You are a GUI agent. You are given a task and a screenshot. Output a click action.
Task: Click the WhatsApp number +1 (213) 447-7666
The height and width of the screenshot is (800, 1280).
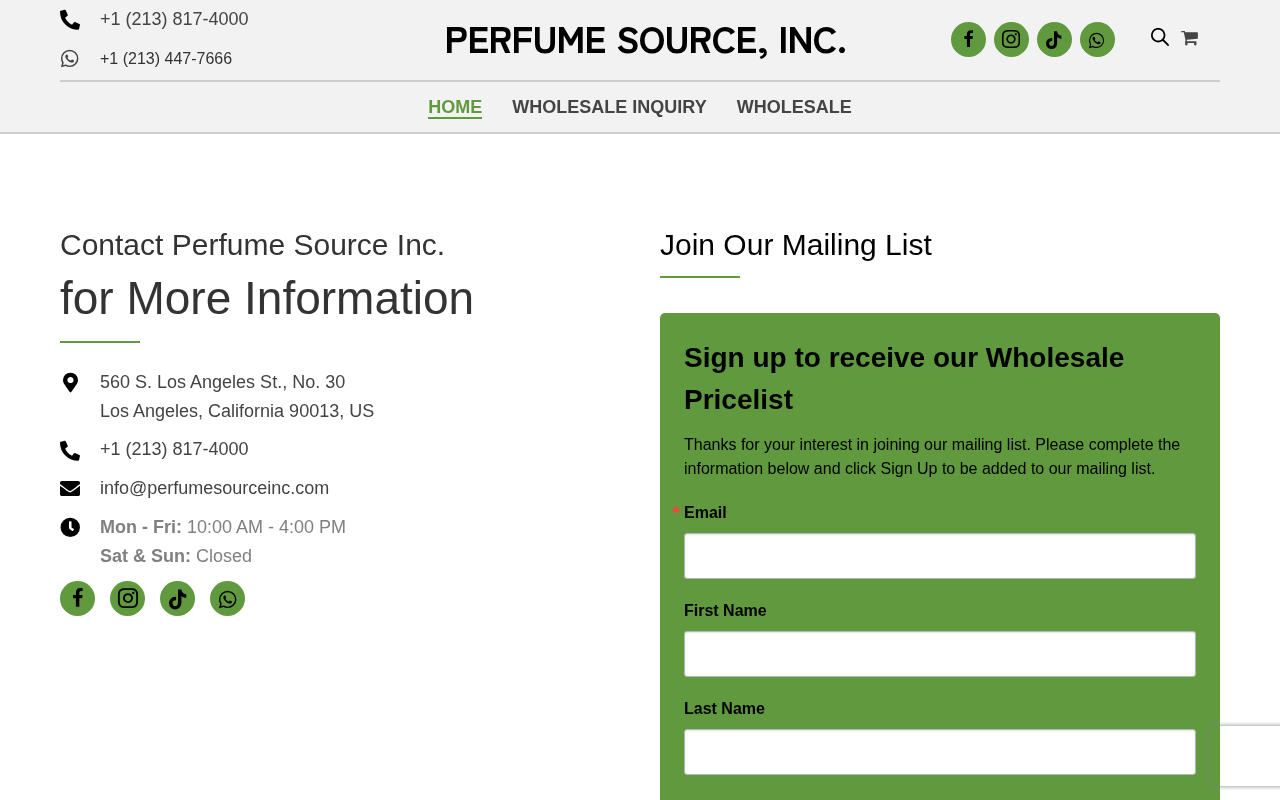point(166,58)
